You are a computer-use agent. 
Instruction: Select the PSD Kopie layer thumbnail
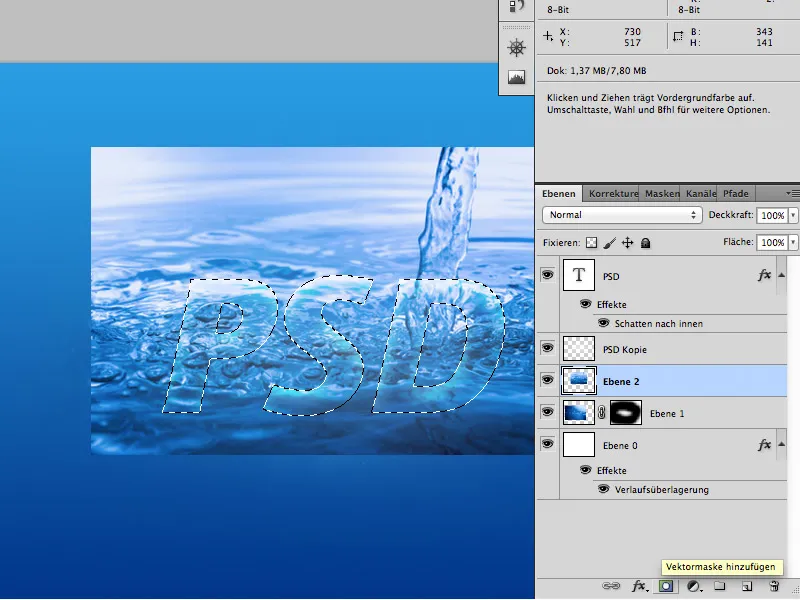pyautogui.click(x=579, y=349)
